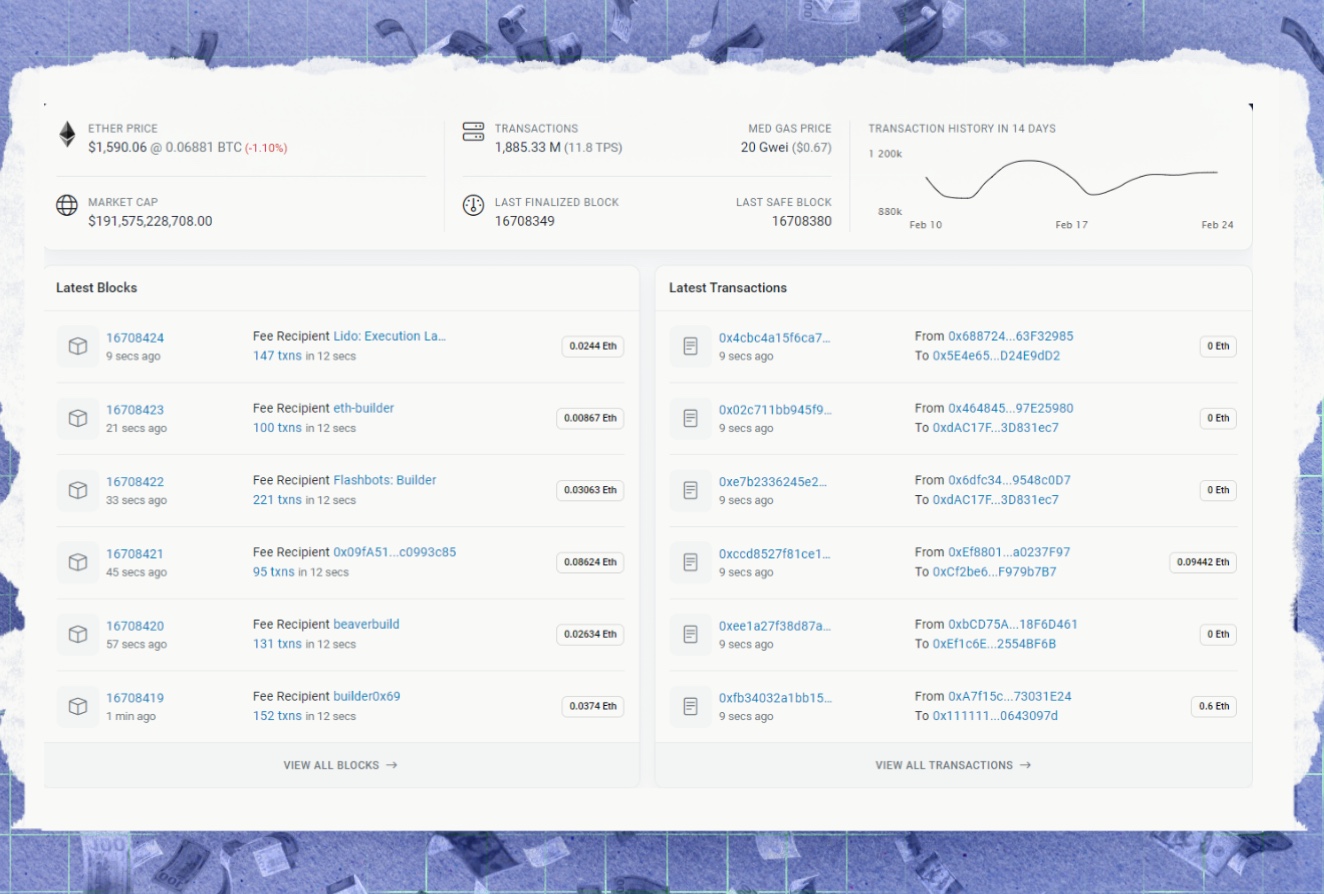Click document icon for transaction 0x02c711bb945f9
Image resolution: width=1324 pixels, height=894 pixels.
[x=690, y=418]
